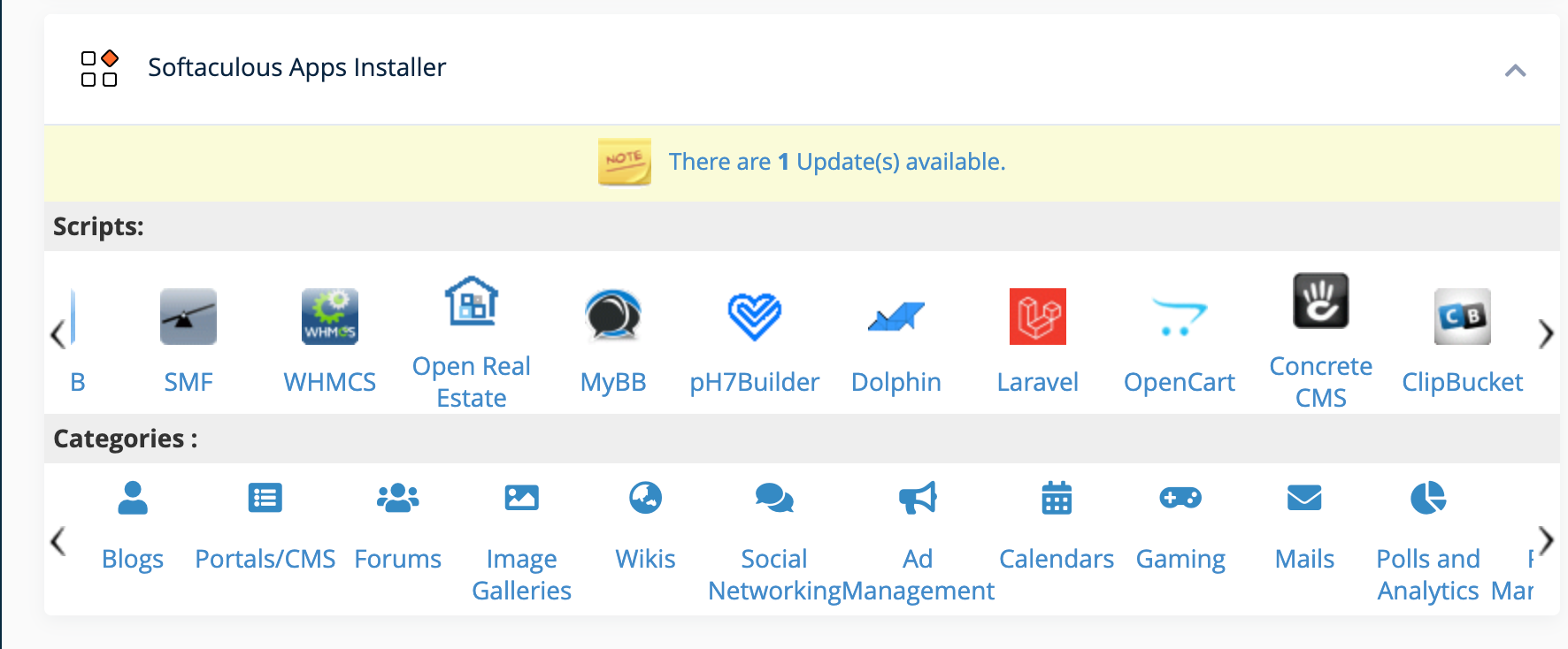1568x649 pixels.
Task: Open the Open Real Estate house icon
Action: pos(471,304)
